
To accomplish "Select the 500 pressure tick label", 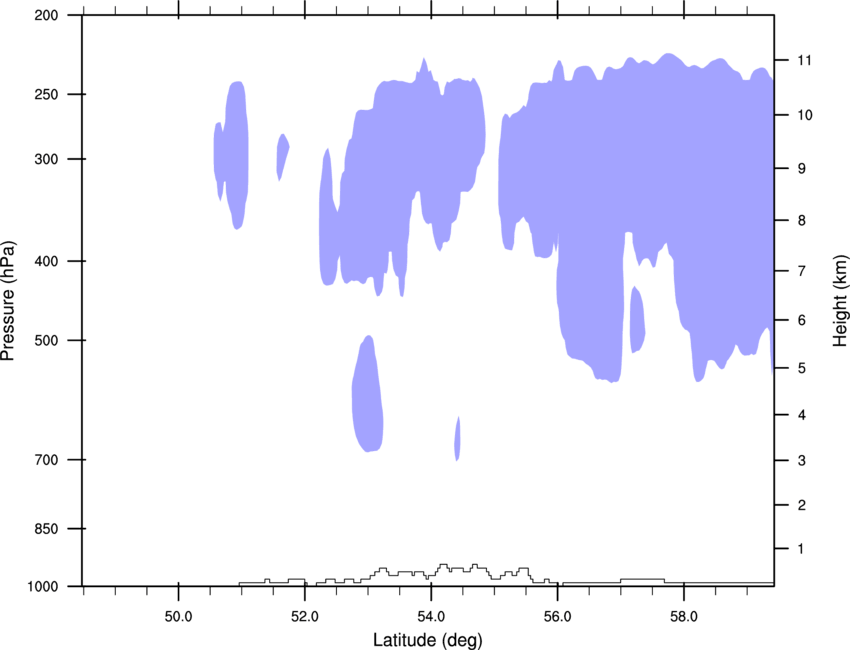I will pyautogui.click(x=46, y=340).
